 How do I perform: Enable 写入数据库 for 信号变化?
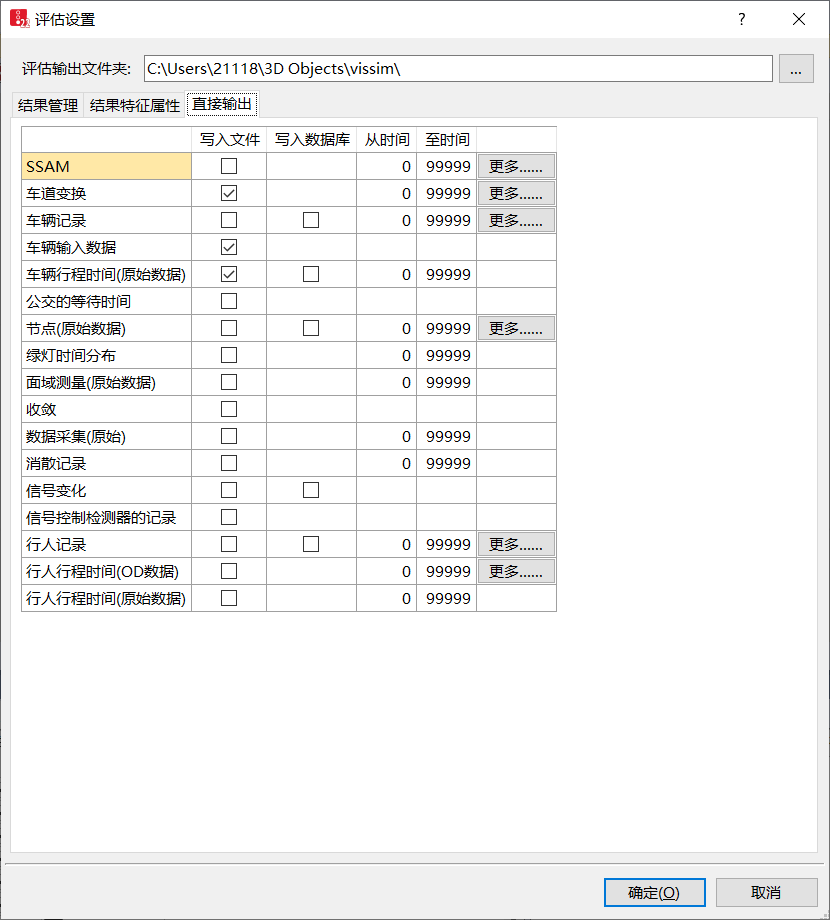(x=311, y=490)
